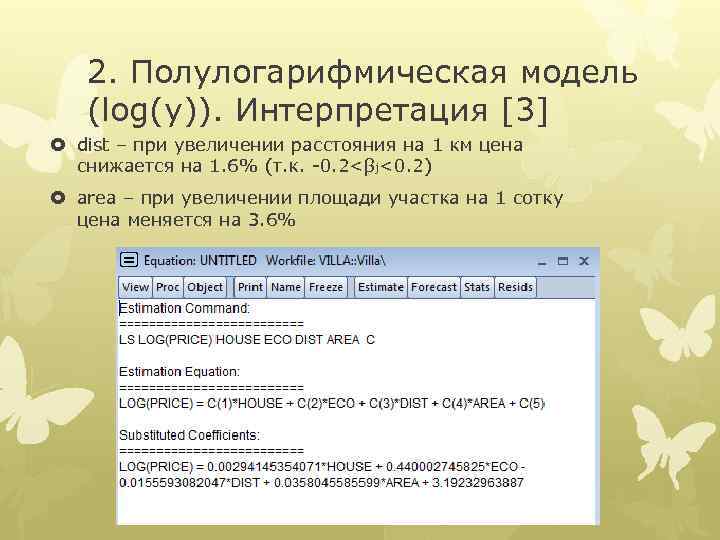Click the bullet text starting with 'area'
Image resolution: width=720 pixels, height=540 pixels.
[x=320, y=209]
